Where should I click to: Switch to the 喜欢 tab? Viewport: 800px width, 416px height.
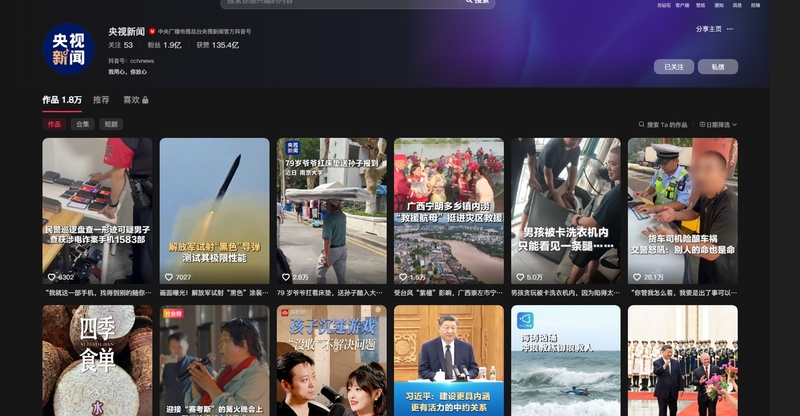pyautogui.click(x=135, y=100)
